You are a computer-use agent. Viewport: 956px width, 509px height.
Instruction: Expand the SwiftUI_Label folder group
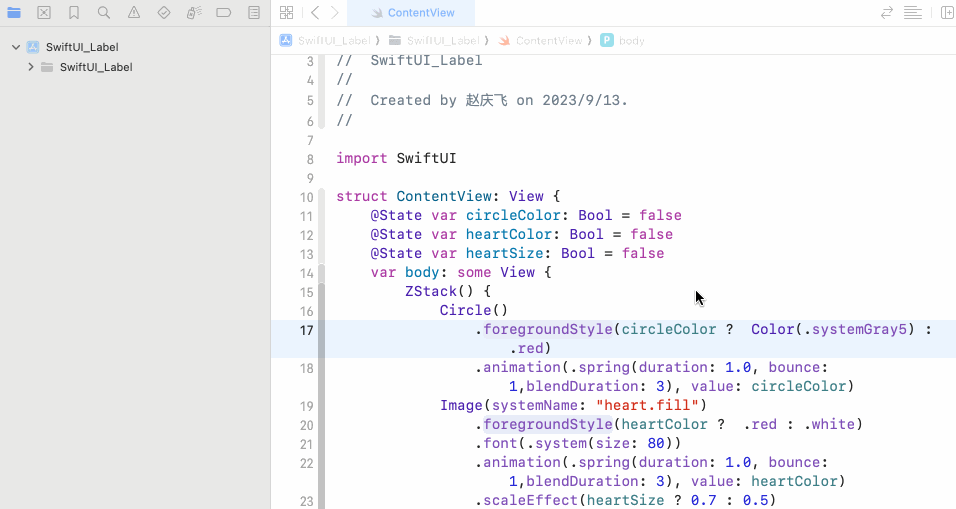(31, 67)
